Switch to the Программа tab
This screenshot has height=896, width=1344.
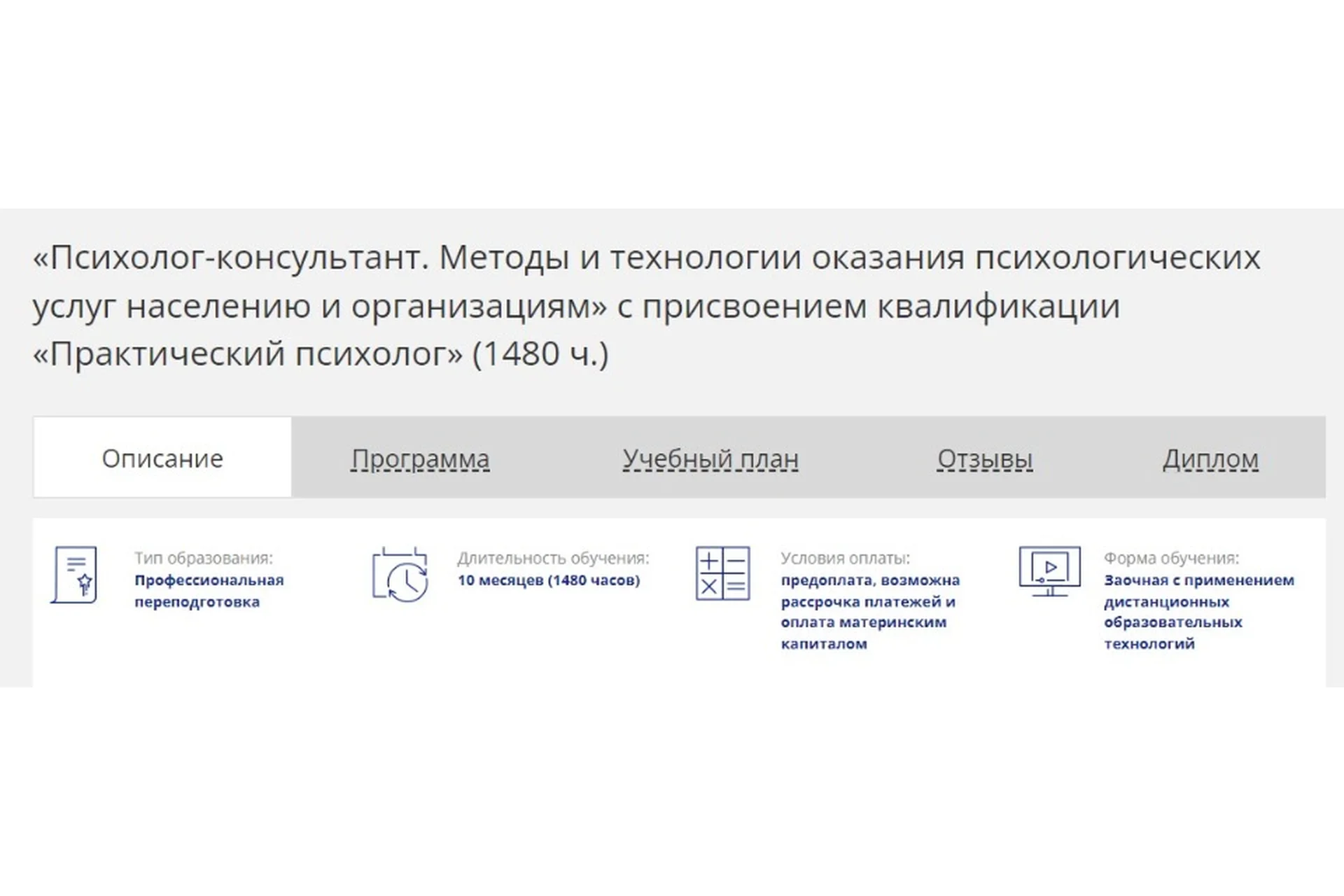point(420,459)
